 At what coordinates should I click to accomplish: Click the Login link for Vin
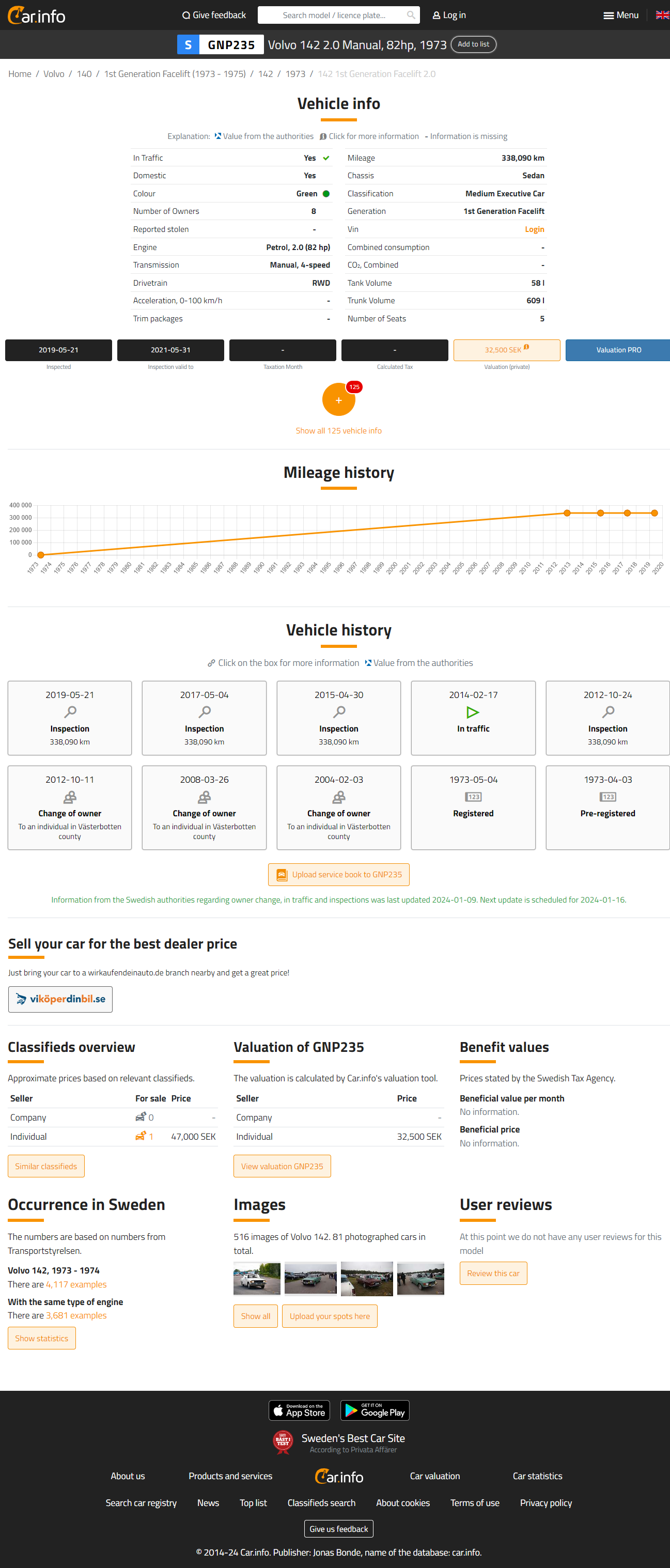(x=534, y=229)
